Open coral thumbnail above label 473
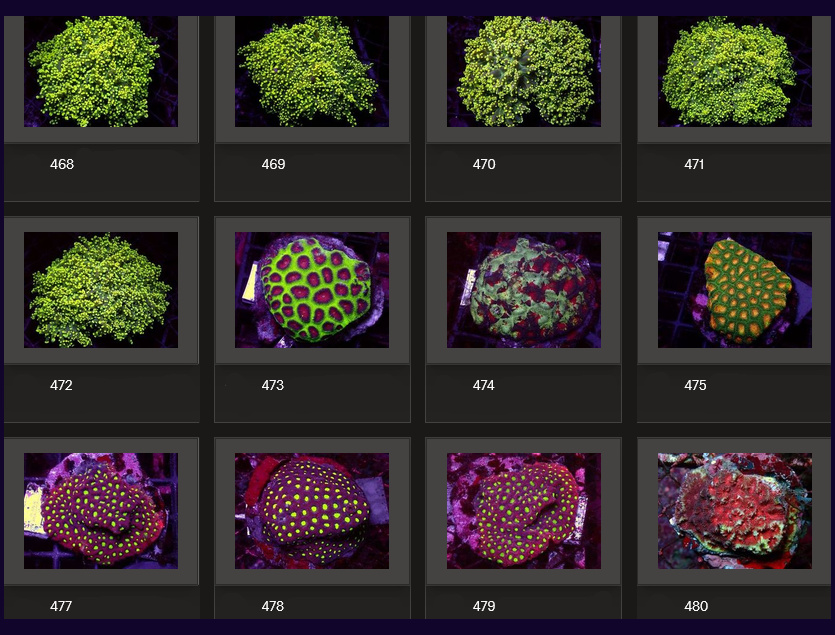 312,290
